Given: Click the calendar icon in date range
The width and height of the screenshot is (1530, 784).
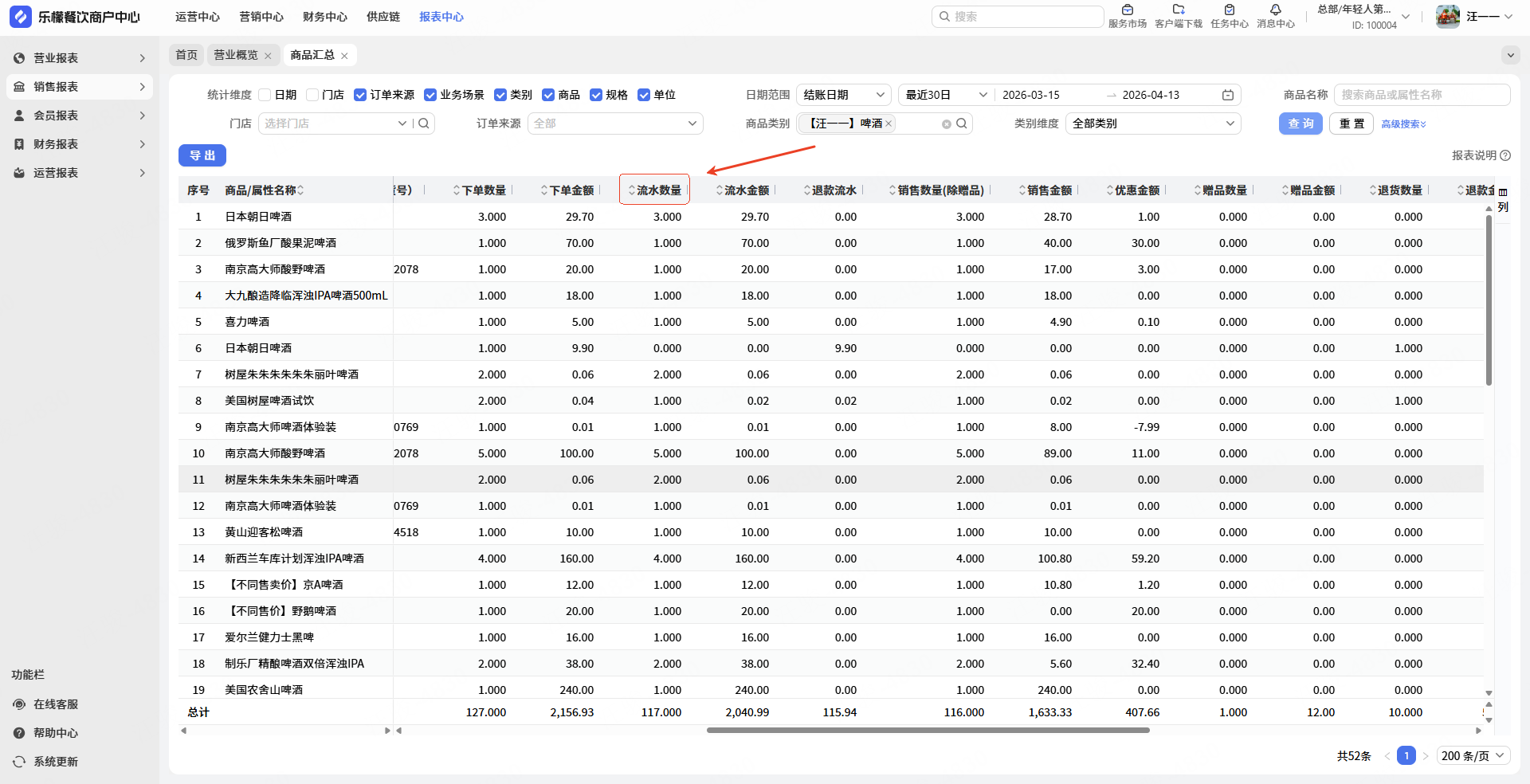Looking at the screenshot, I should pyautogui.click(x=1228, y=95).
